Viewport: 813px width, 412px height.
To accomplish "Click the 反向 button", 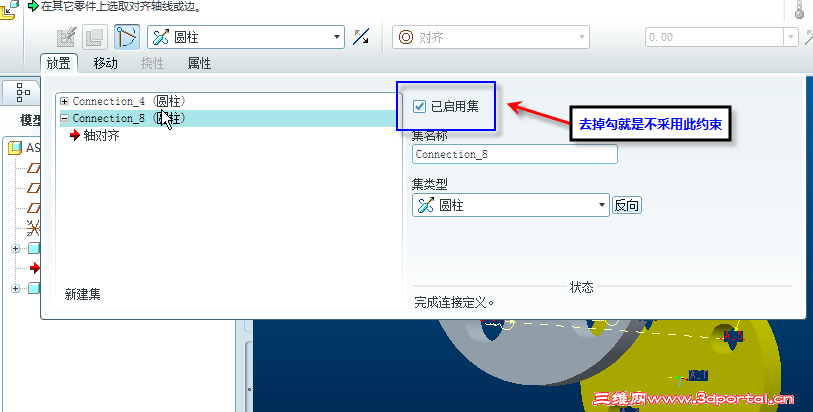I will [626, 205].
